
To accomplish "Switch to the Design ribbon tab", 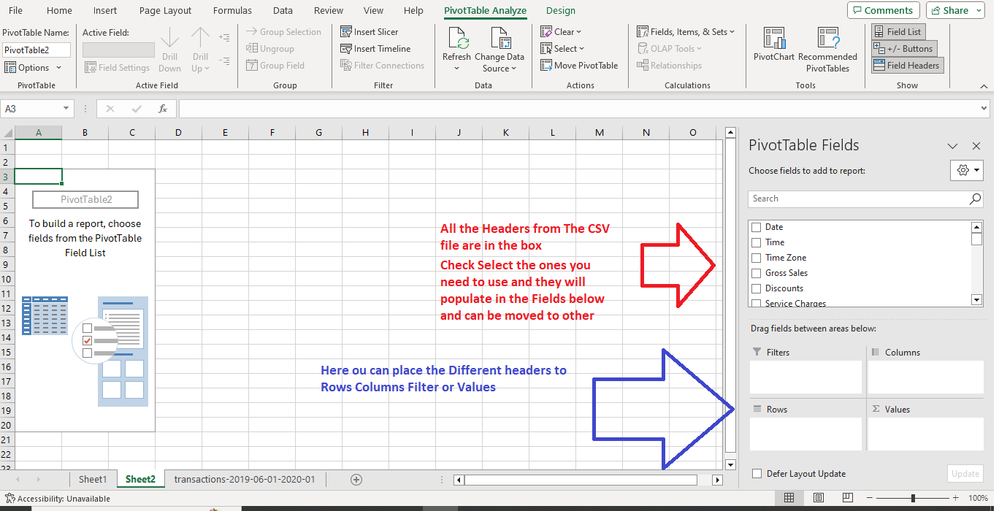I will pos(560,11).
